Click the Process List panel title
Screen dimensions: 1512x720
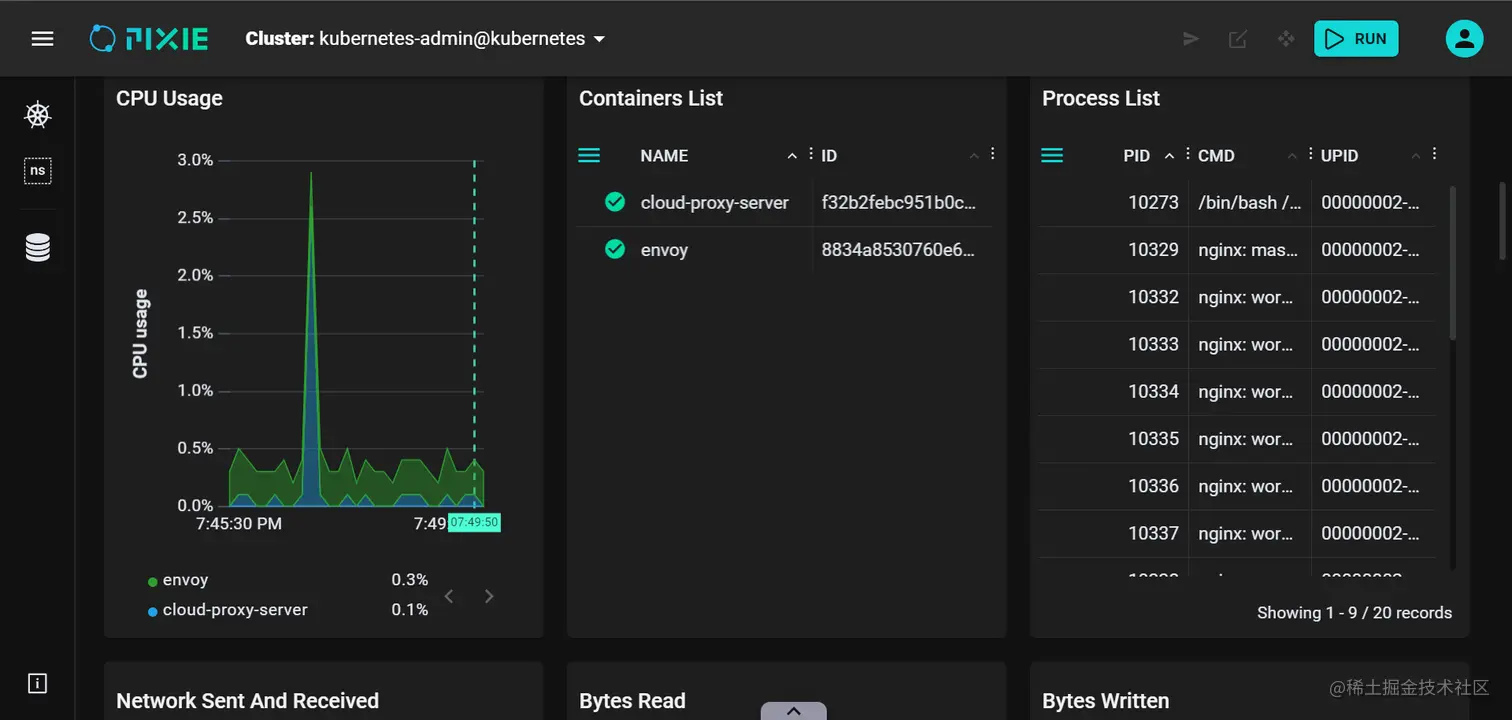[1101, 99]
